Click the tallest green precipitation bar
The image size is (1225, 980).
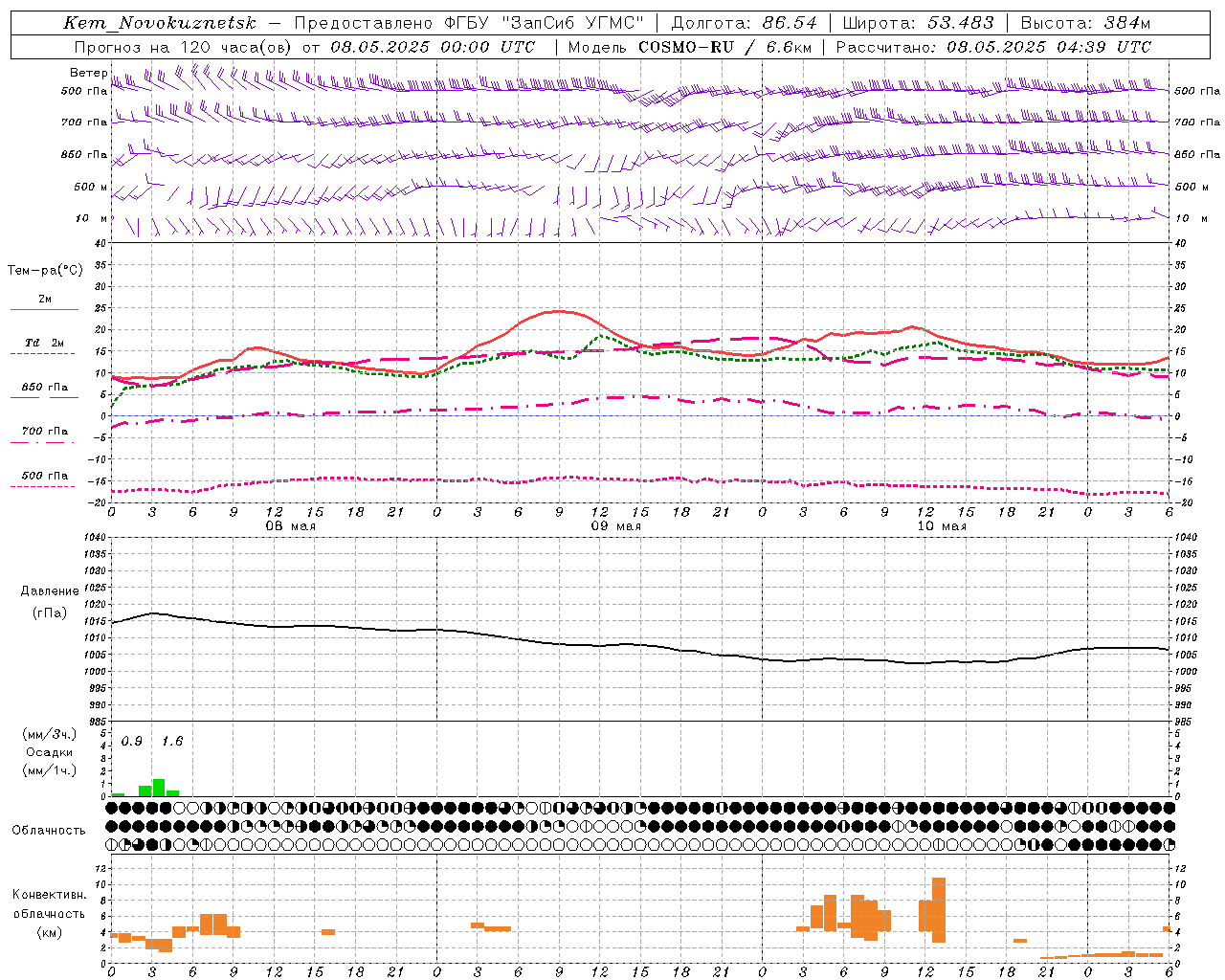coord(159,788)
